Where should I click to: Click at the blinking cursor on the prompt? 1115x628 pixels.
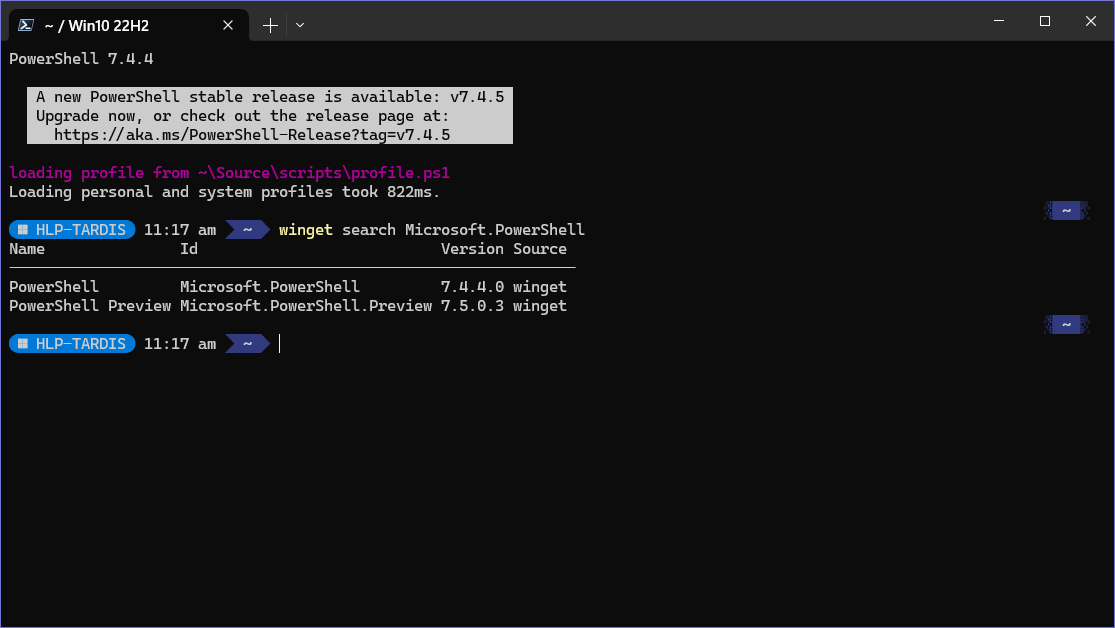click(x=279, y=344)
